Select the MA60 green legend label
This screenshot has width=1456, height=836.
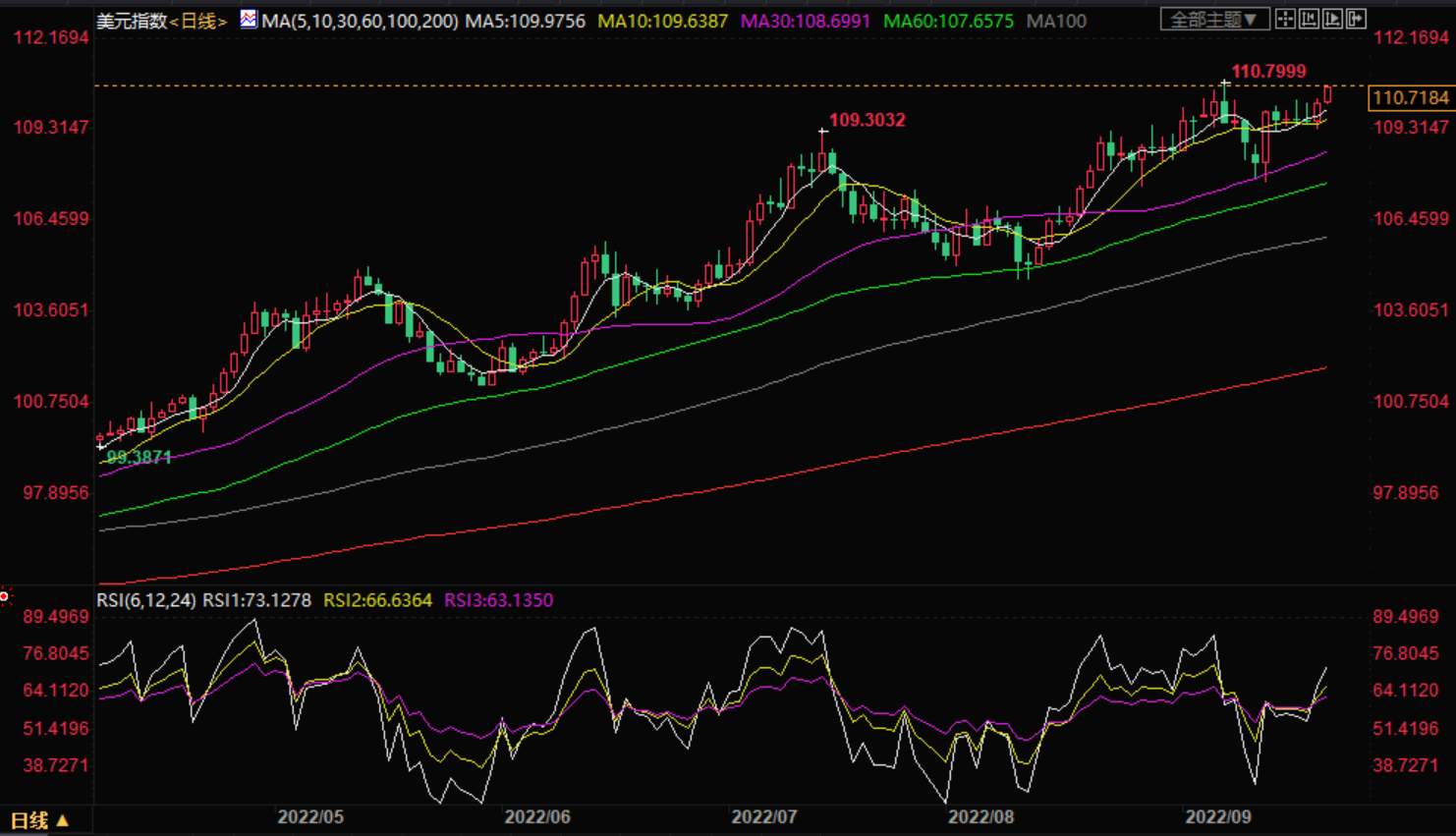point(948,21)
